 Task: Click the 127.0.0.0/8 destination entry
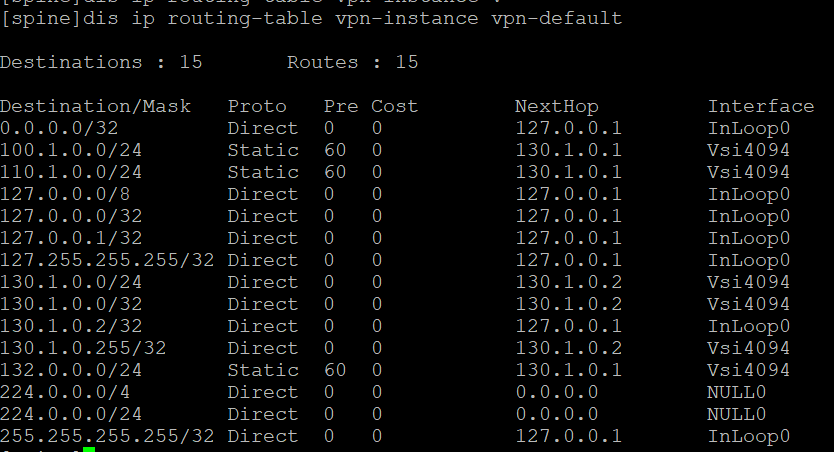[65, 194]
